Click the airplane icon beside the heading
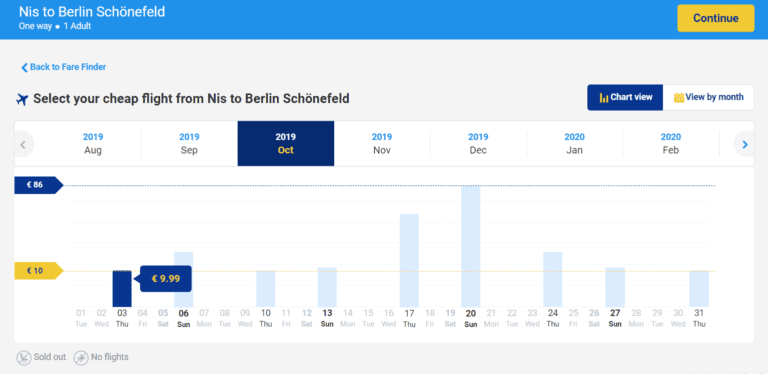 pyautogui.click(x=22, y=99)
